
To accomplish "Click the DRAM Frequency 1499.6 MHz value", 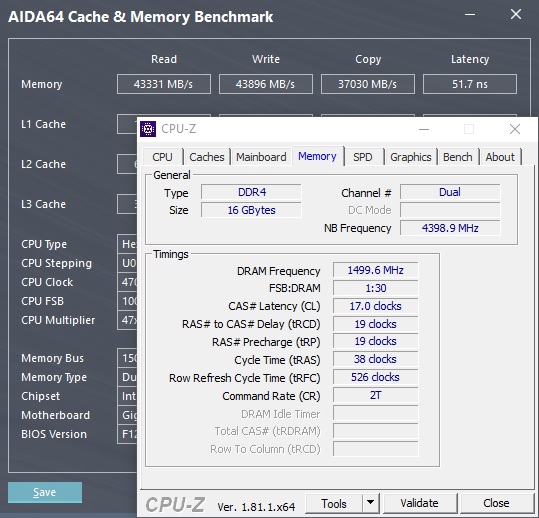I will click(375, 270).
